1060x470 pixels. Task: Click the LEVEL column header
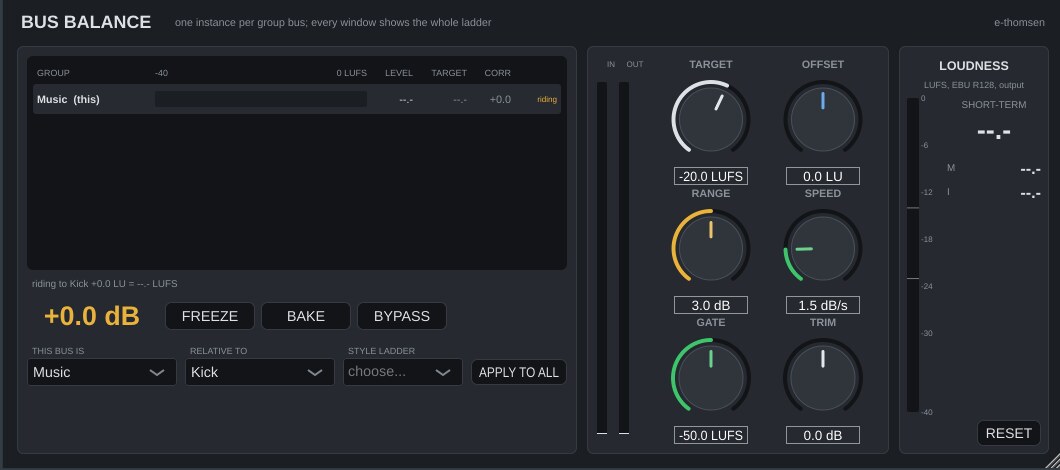[399, 73]
